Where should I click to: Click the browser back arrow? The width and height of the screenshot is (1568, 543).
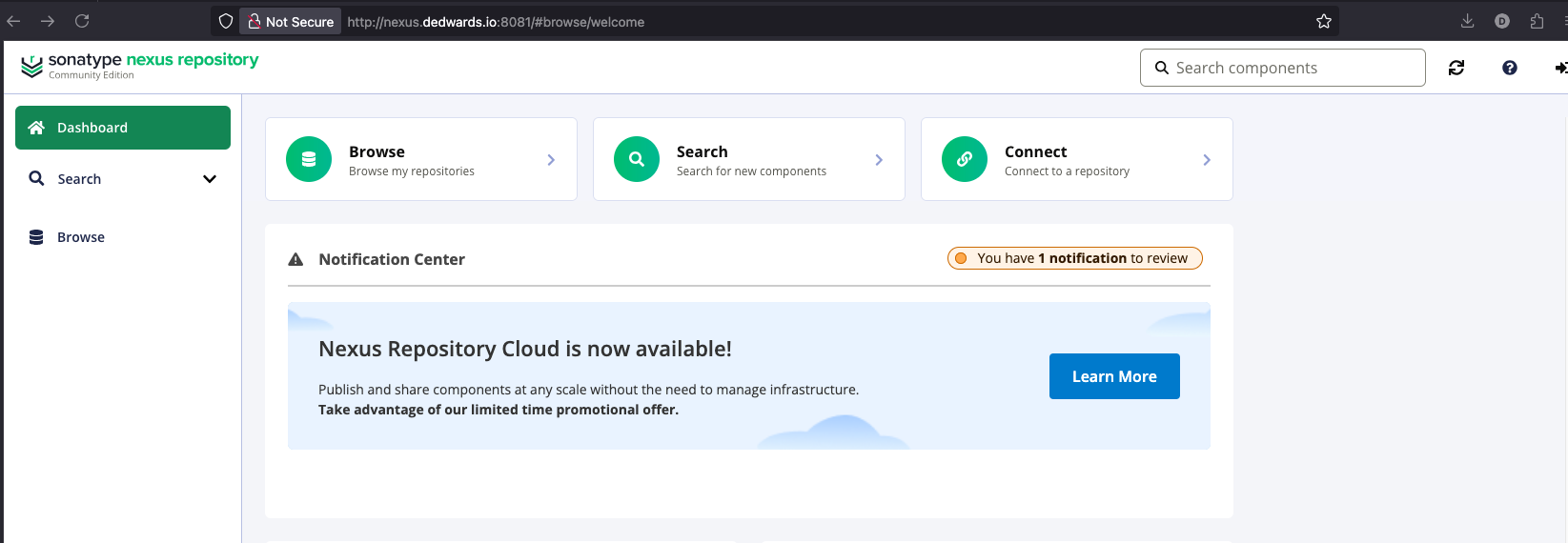click(x=13, y=21)
